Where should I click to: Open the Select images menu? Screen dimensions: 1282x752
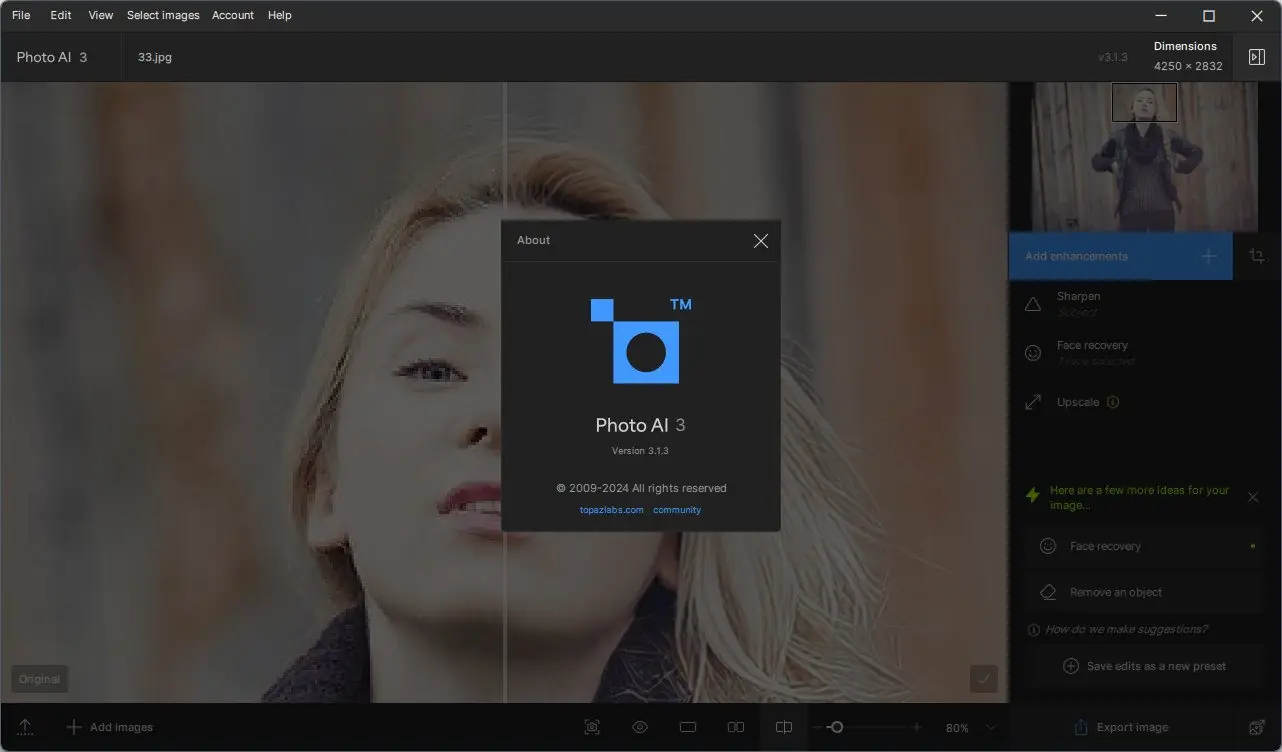pyautogui.click(x=163, y=15)
